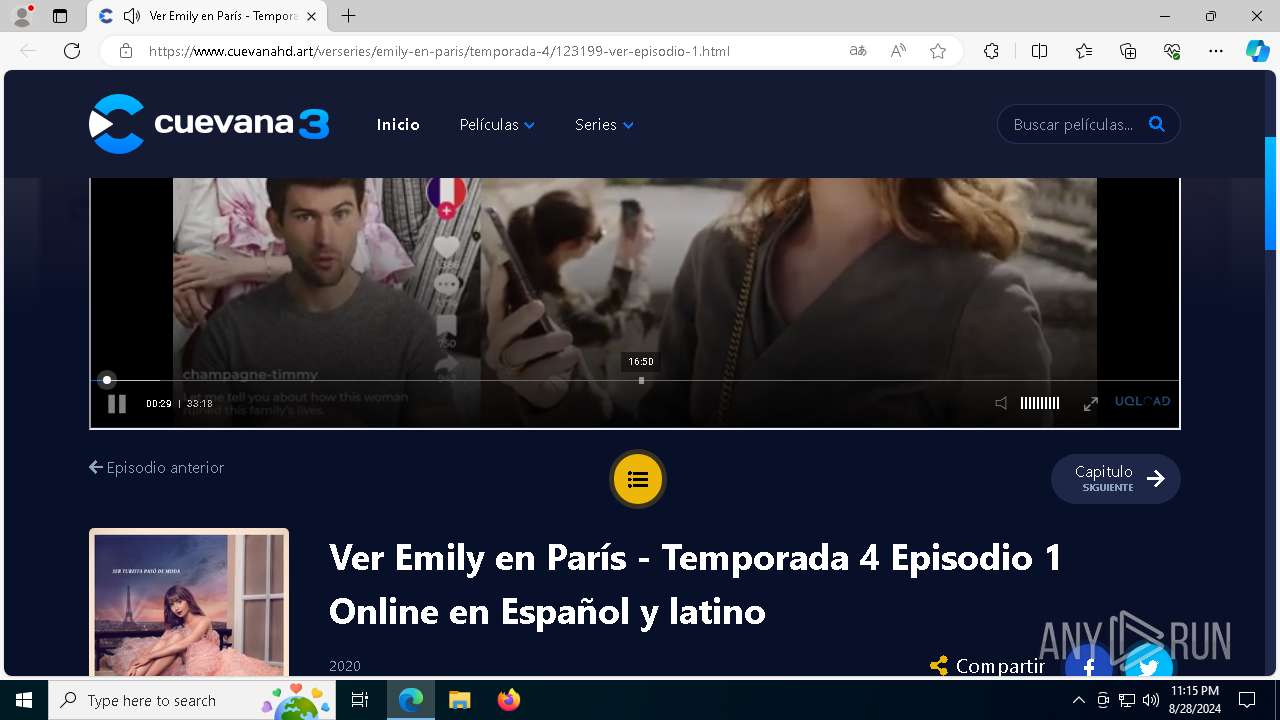Click the browser Back button
The height and width of the screenshot is (720, 1280).
pyautogui.click(x=28, y=51)
